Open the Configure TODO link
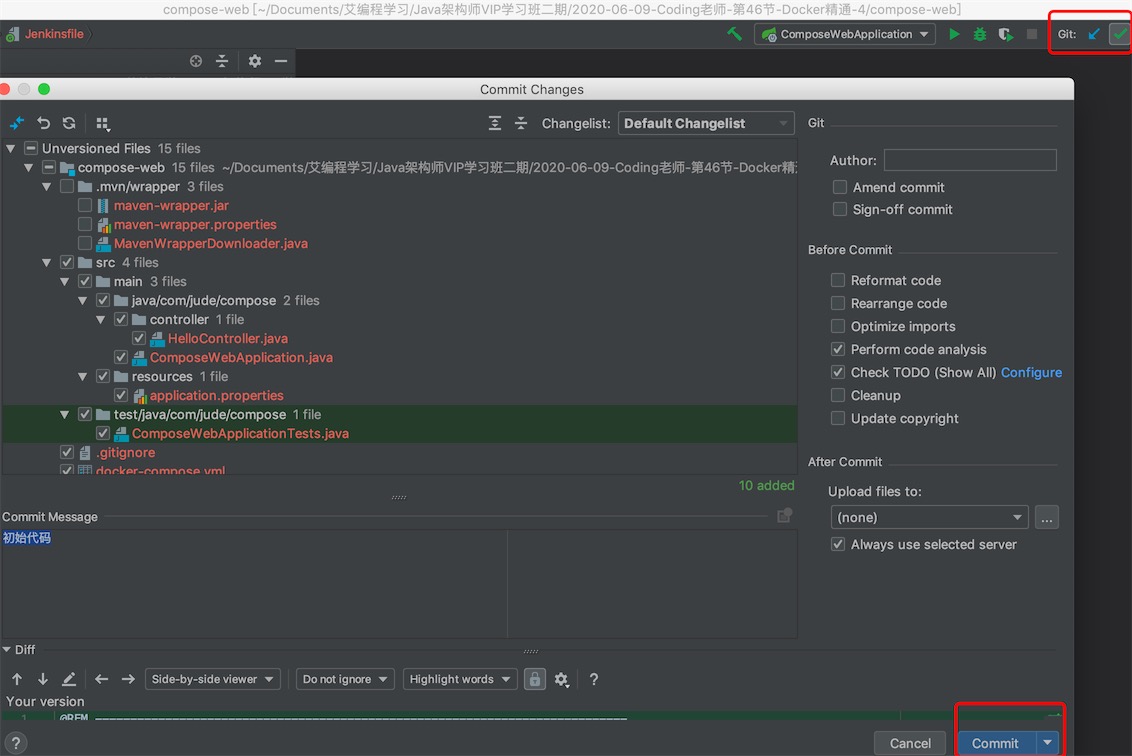This screenshot has height=756, width=1132. point(1031,373)
